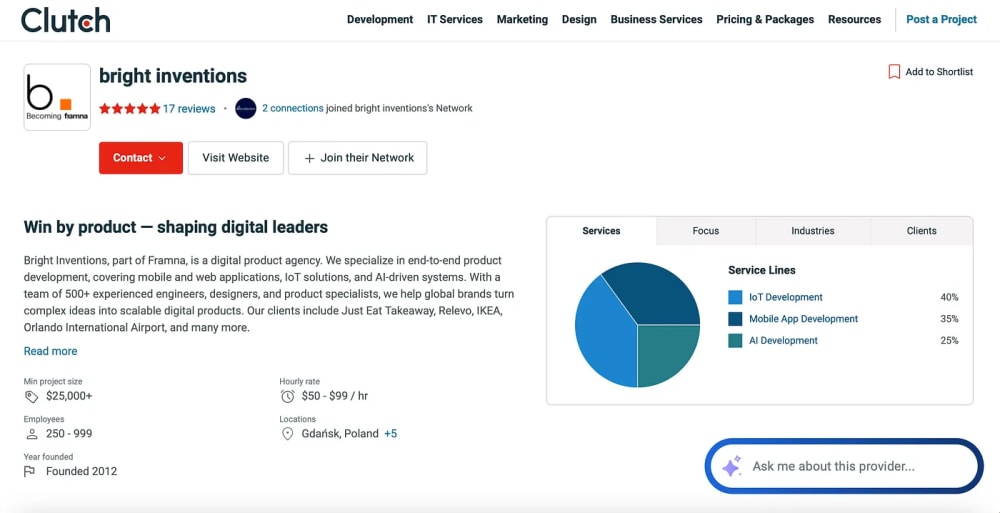The height and width of the screenshot is (513, 1000).
Task: Click the Mobile App Development color swatch
Action: [735, 319]
